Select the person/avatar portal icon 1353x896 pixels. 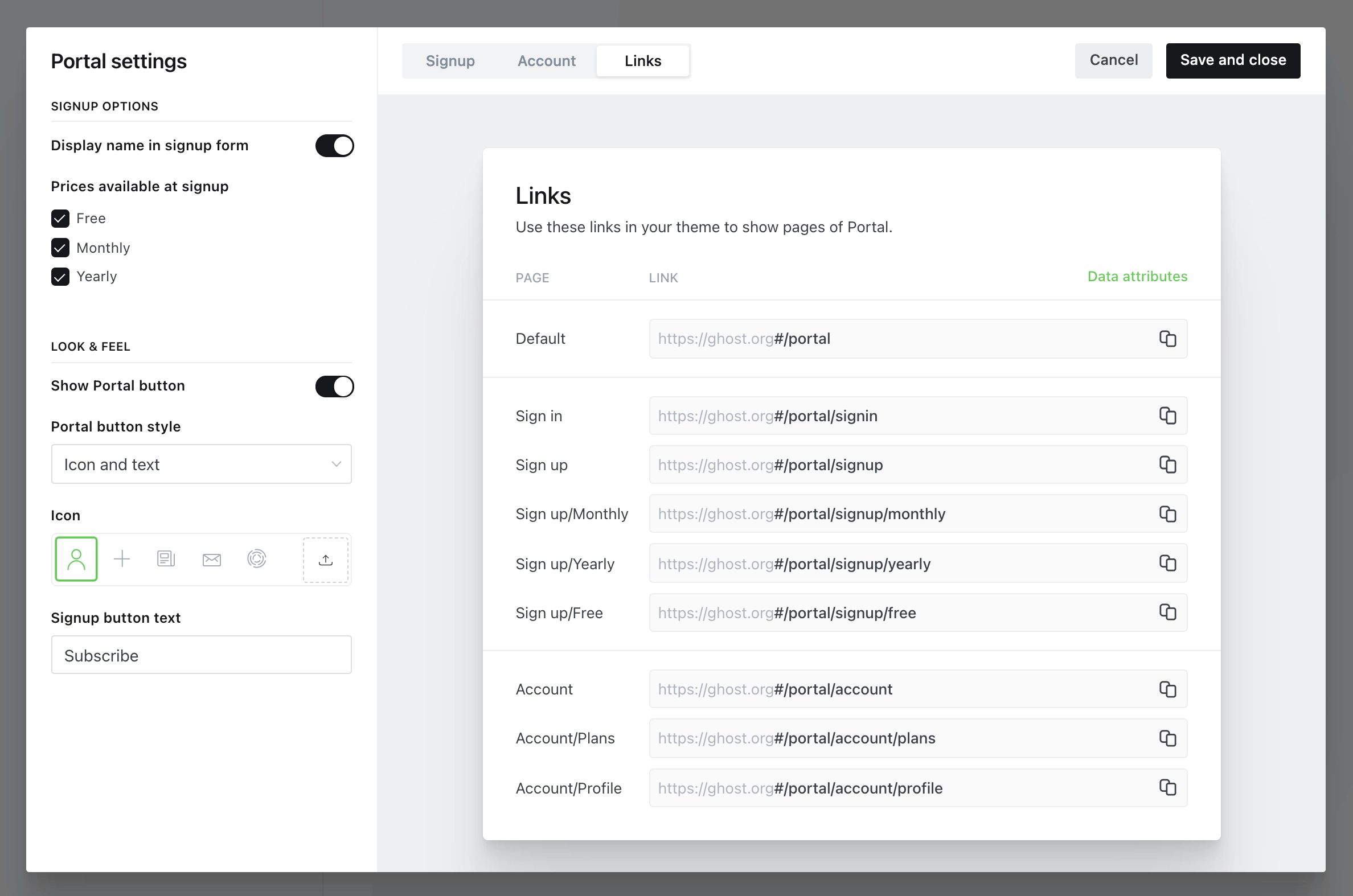(75, 558)
